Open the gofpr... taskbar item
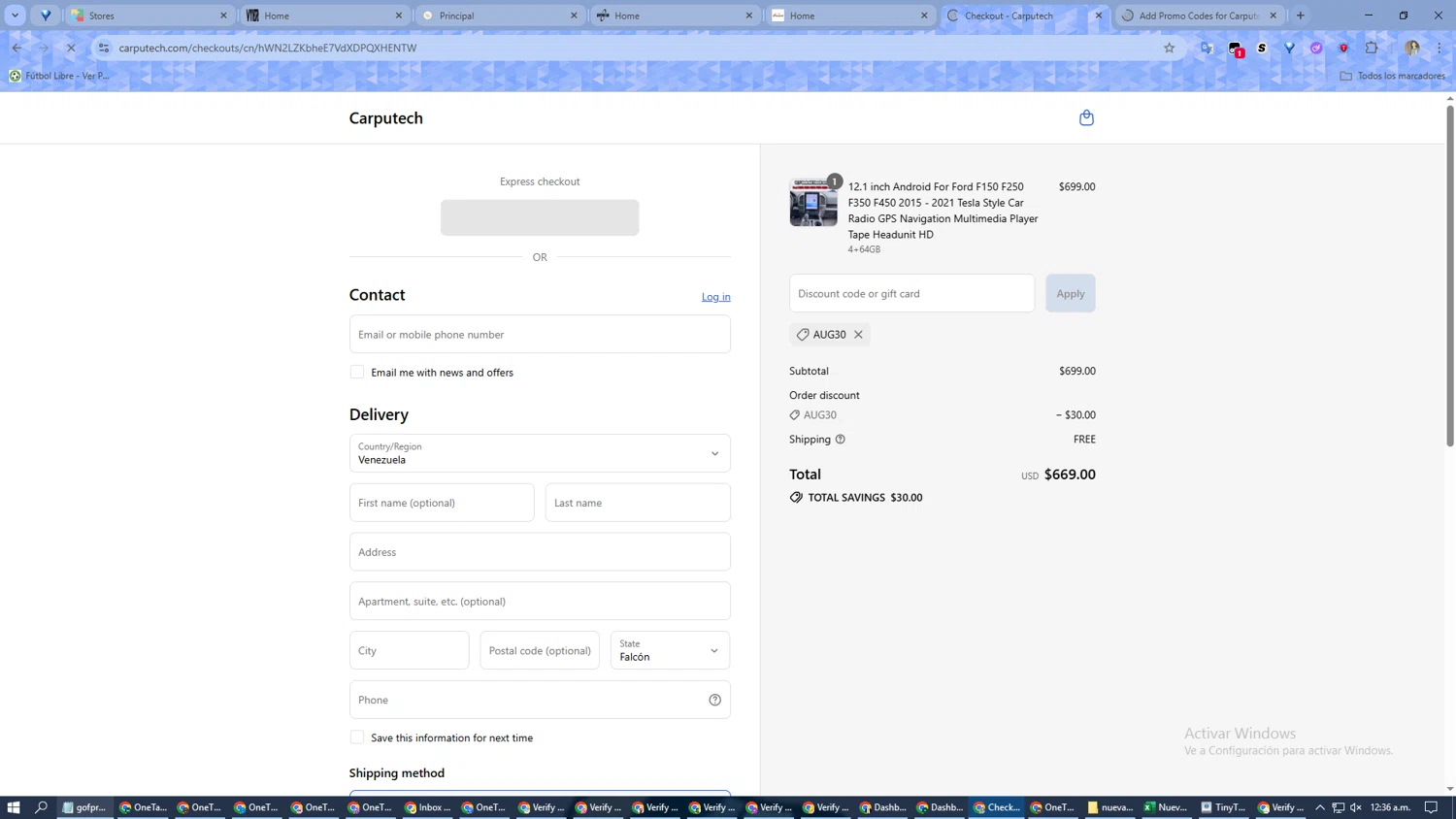Viewport: 1456px width, 819px height. pyautogui.click(x=84, y=807)
